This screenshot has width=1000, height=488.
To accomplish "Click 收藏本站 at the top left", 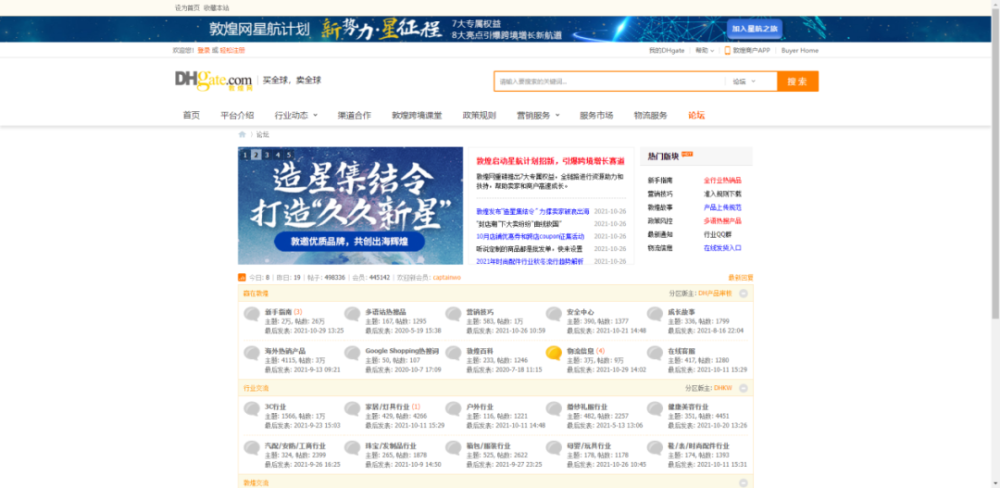I will click(x=216, y=8).
